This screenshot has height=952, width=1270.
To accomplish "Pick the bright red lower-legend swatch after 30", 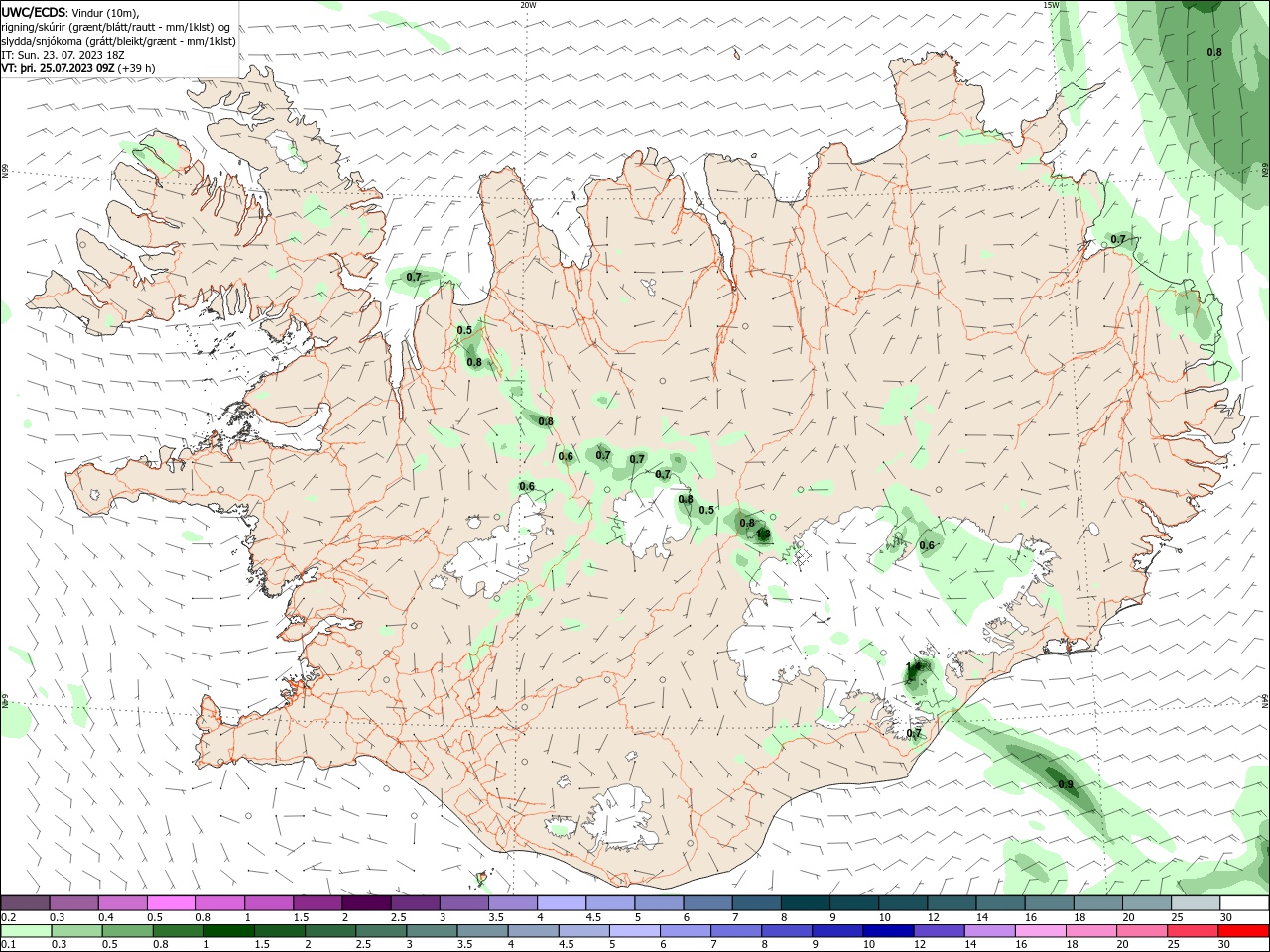I will click(x=1242, y=931).
